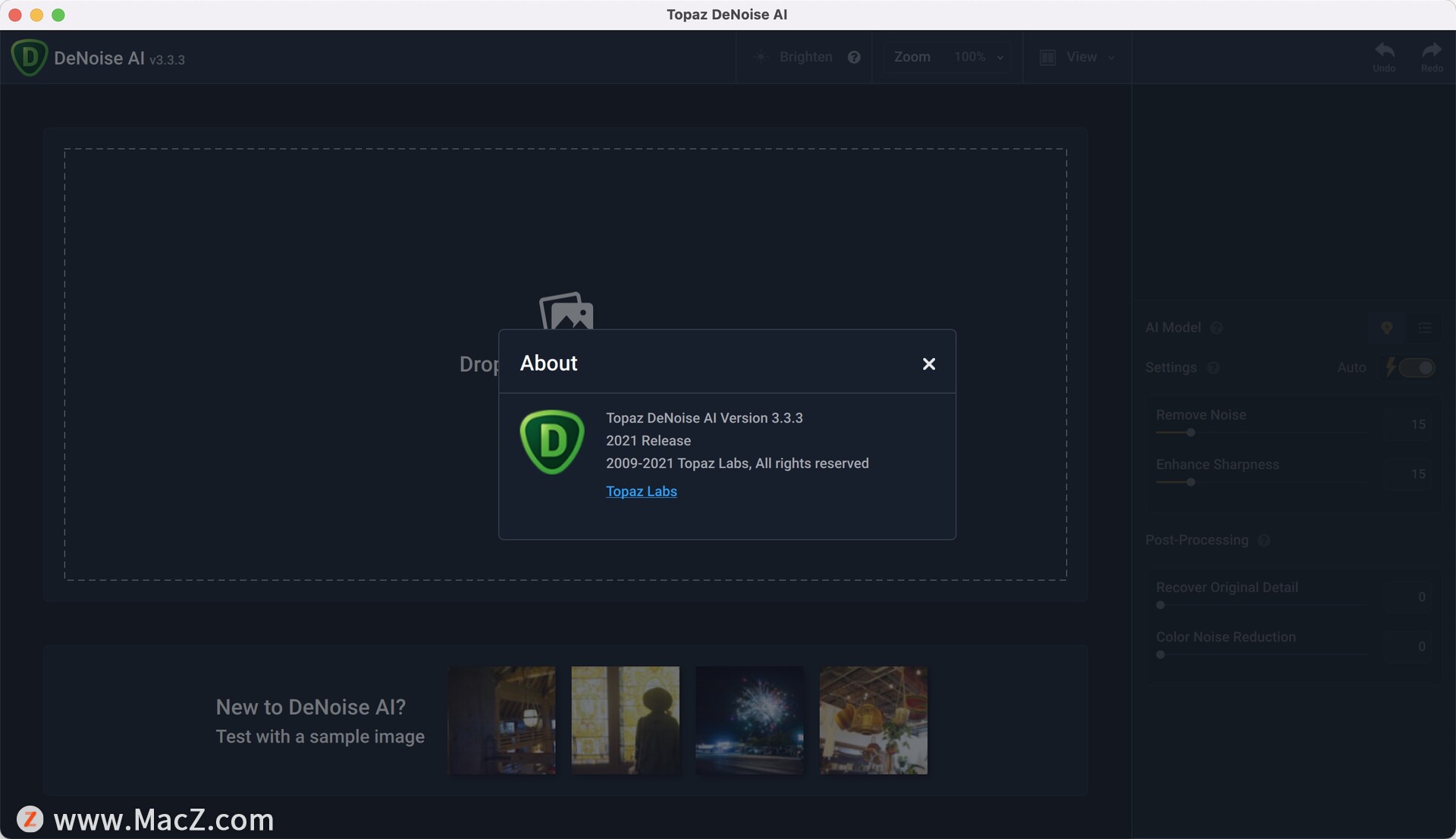Click the 'Post-Processing' heading
The height and width of the screenshot is (839, 1456).
click(x=1197, y=540)
